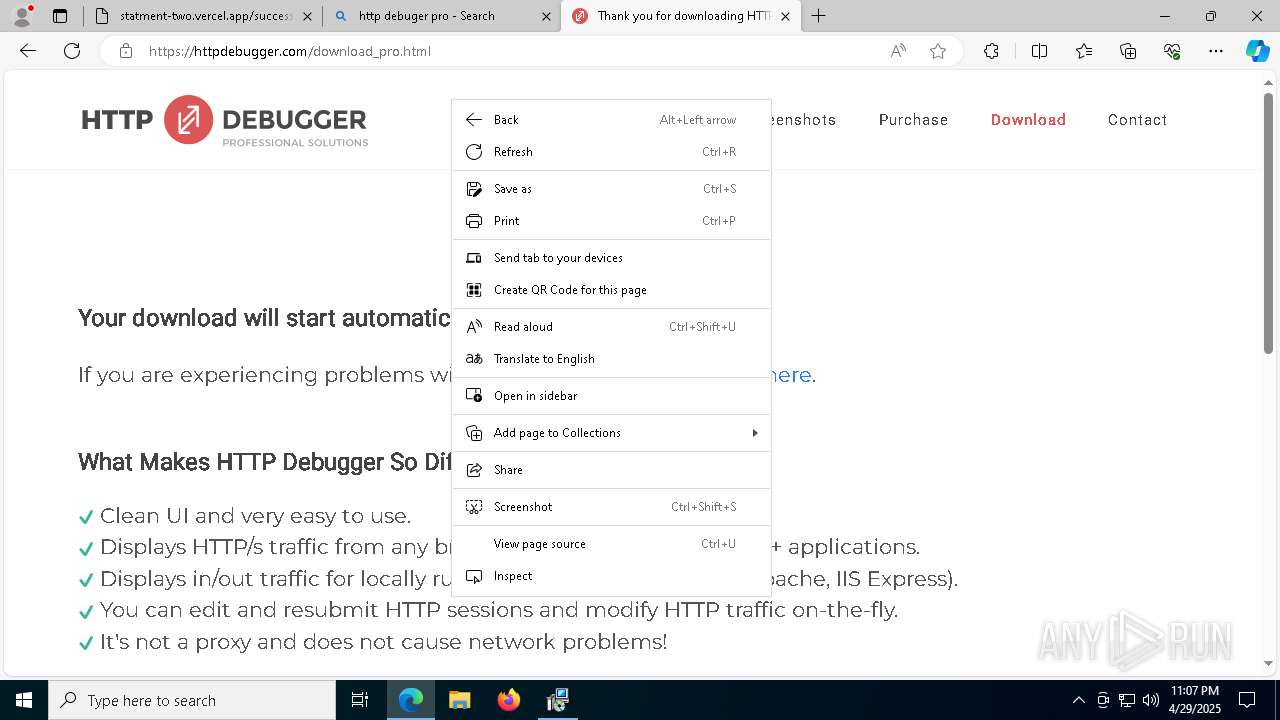The image size is (1280, 720).
Task: Select Save as in context menu
Action: click(x=611, y=189)
